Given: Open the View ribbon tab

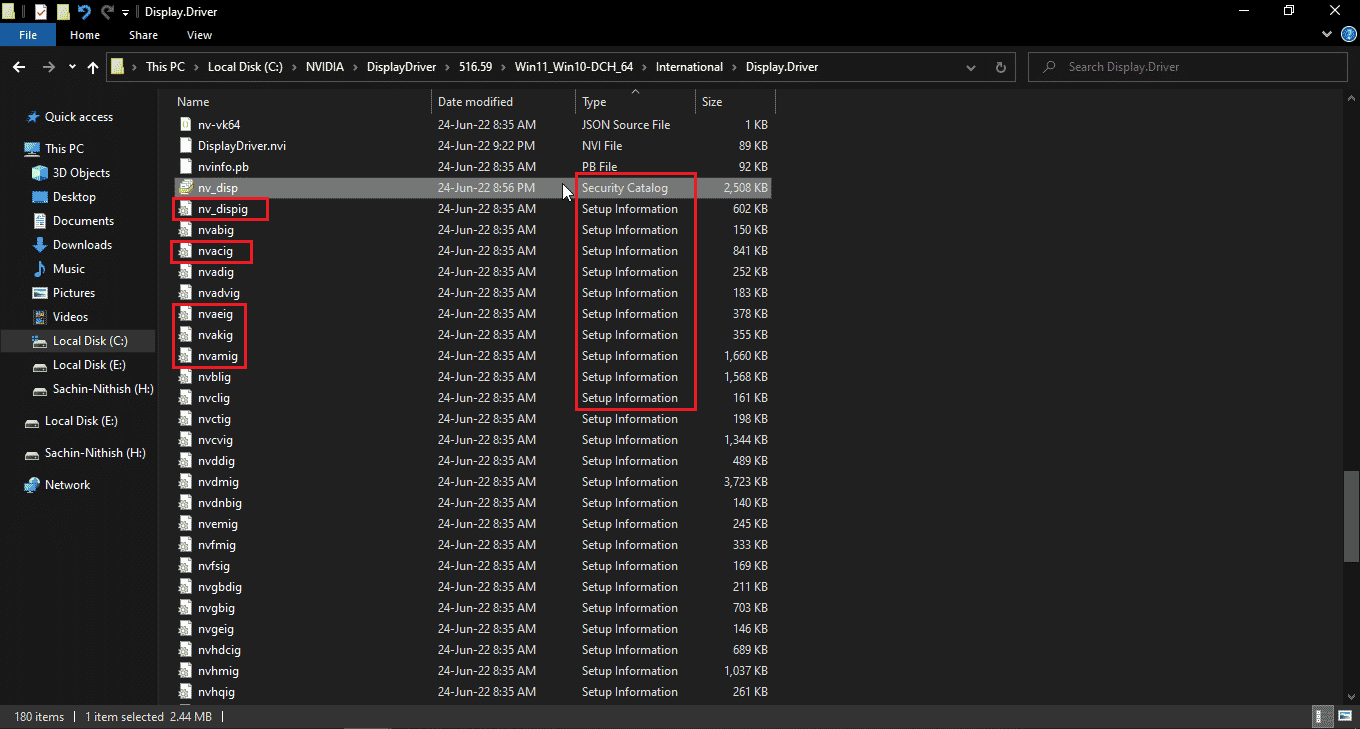Looking at the screenshot, I should pyautogui.click(x=199, y=35).
